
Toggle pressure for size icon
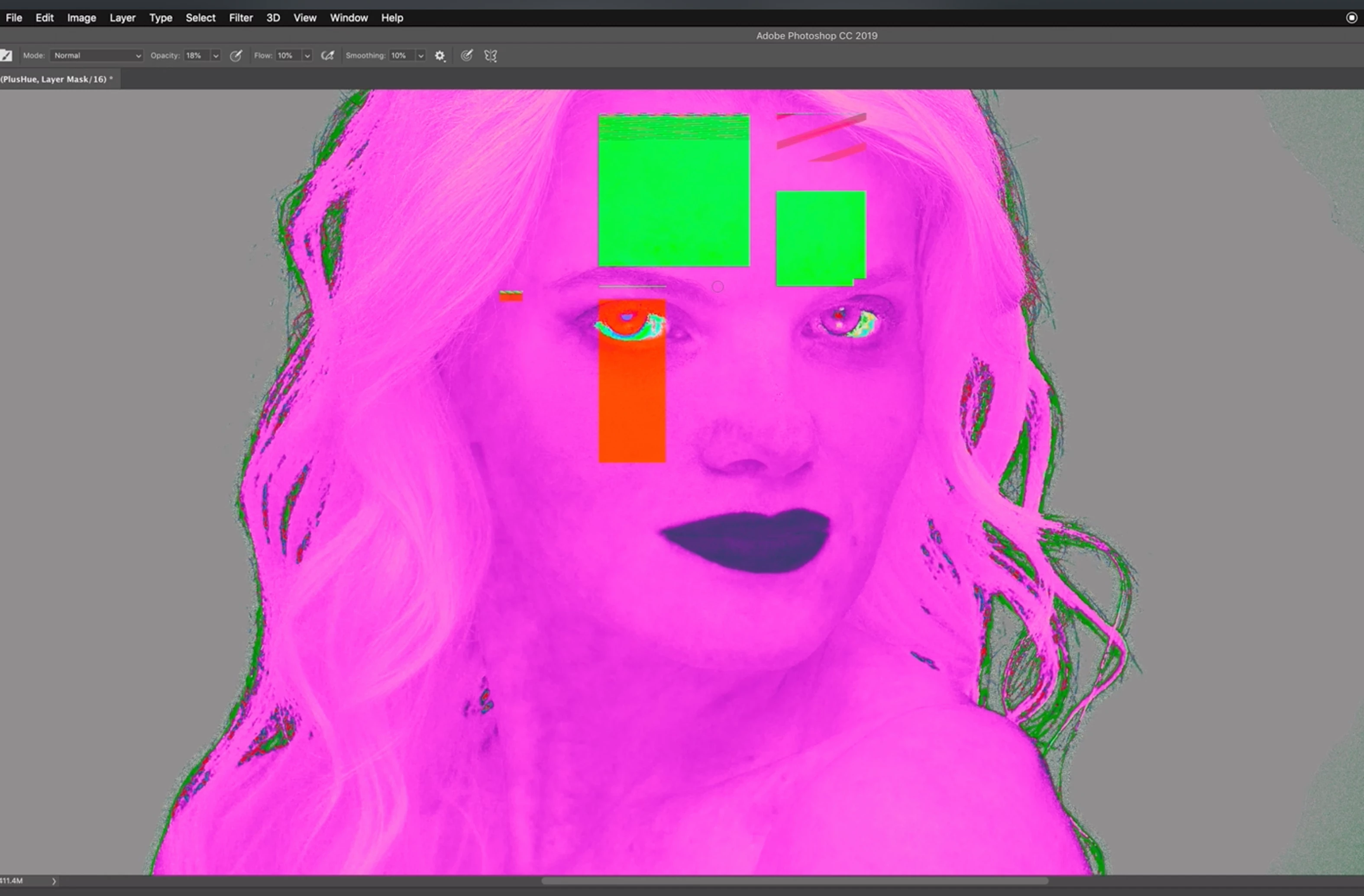coord(466,55)
